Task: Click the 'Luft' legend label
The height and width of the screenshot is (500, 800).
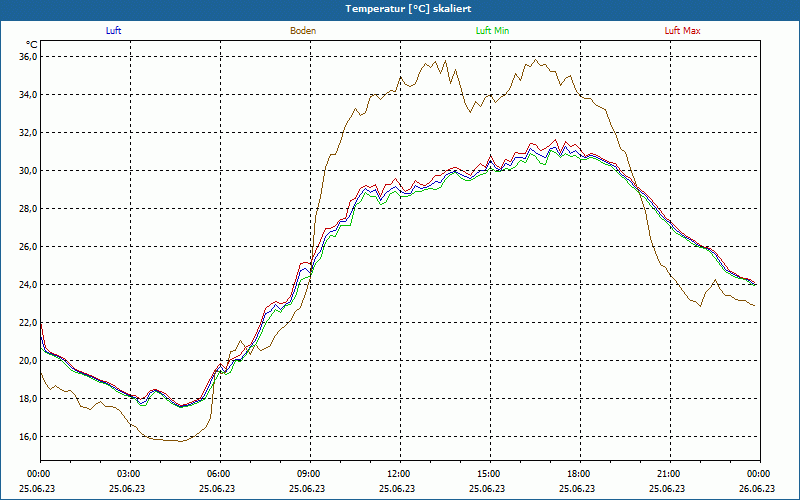Action: point(113,31)
